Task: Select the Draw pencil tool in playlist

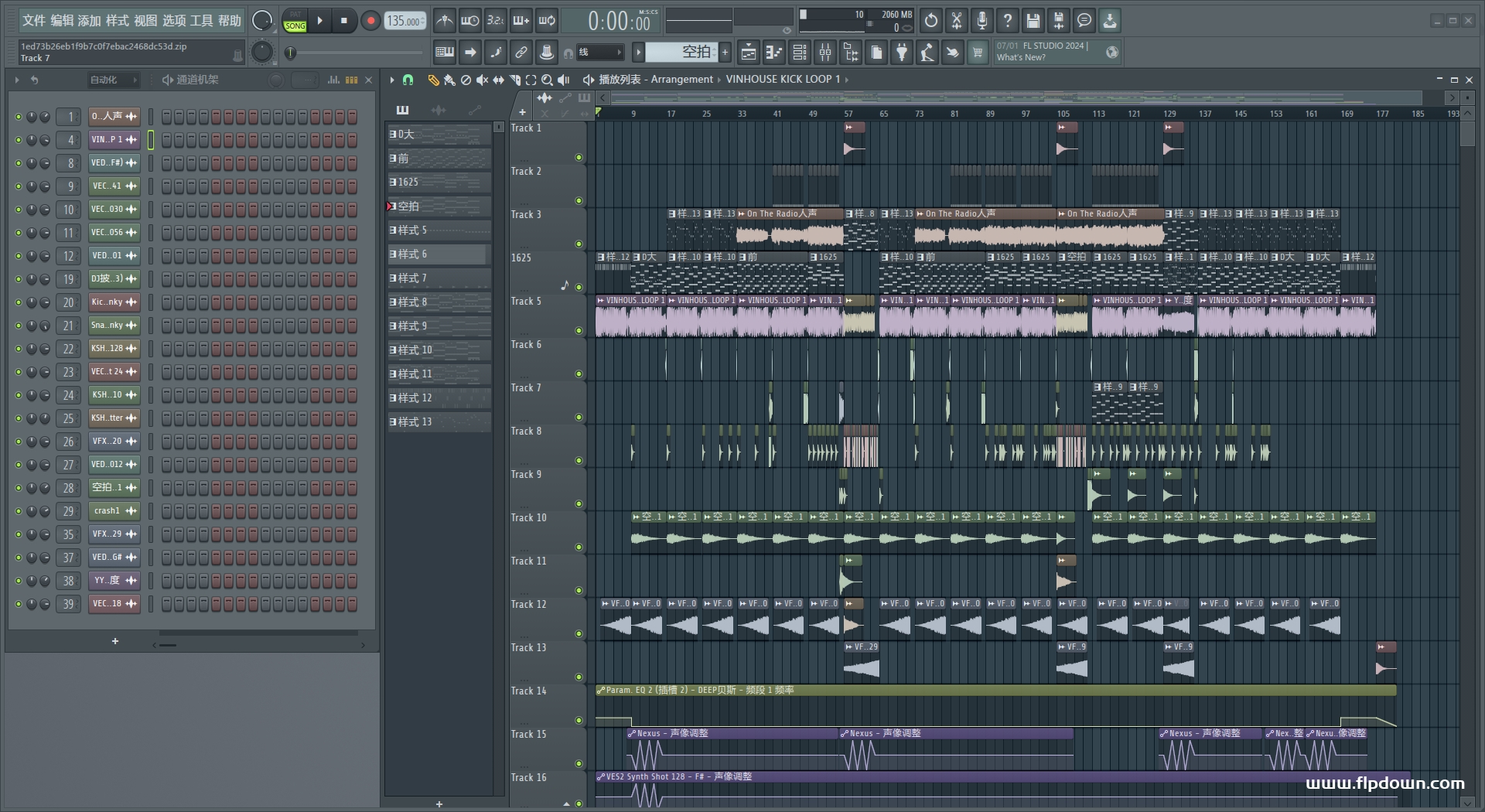Action: point(433,80)
